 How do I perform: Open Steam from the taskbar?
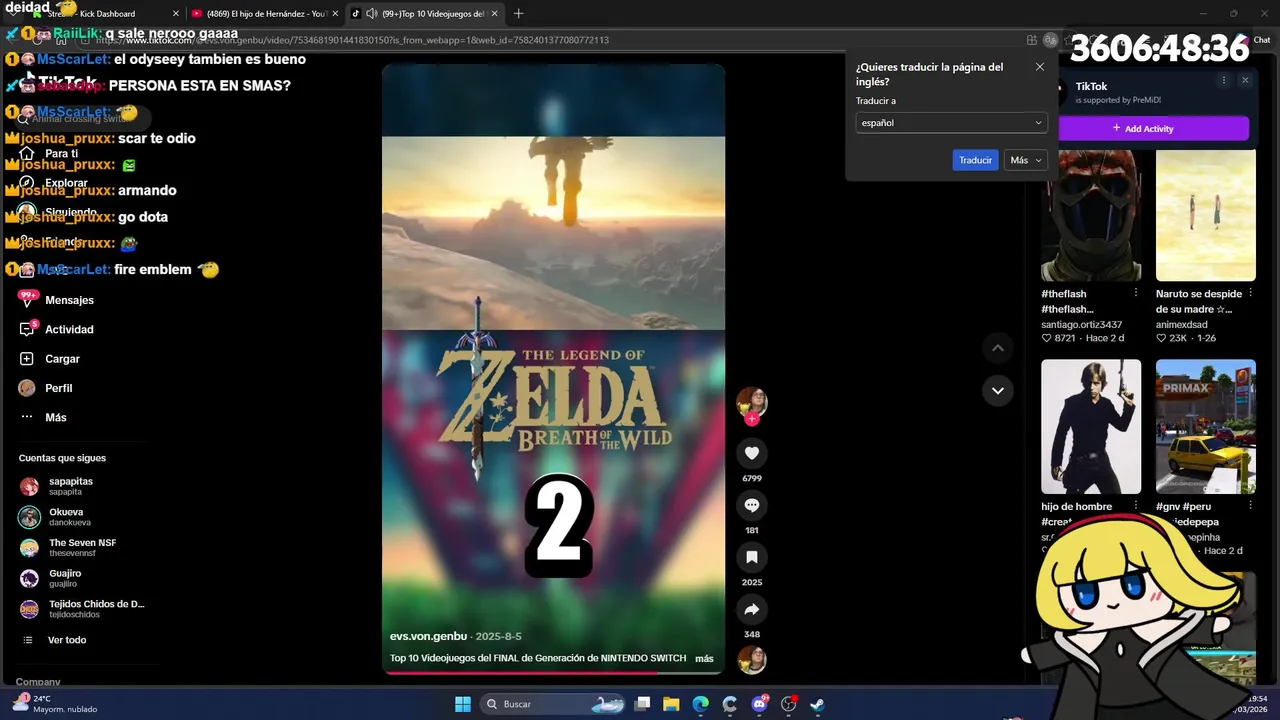(x=817, y=704)
